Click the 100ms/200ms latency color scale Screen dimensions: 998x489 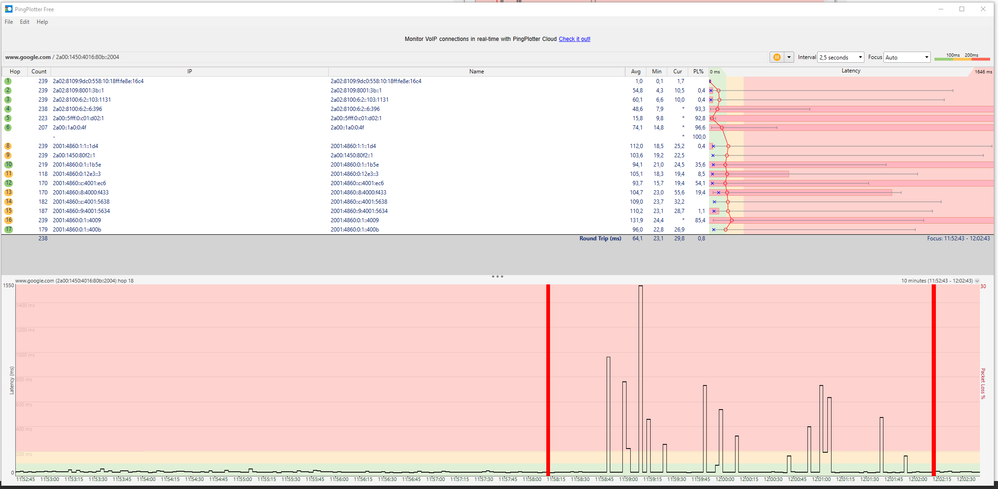962,57
